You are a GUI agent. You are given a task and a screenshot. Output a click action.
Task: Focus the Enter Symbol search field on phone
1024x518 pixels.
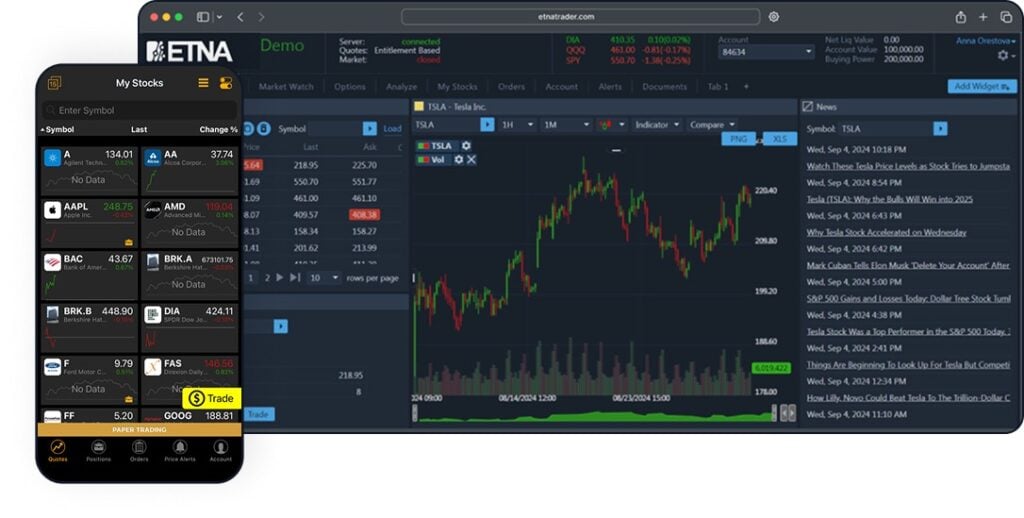(139, 110)
